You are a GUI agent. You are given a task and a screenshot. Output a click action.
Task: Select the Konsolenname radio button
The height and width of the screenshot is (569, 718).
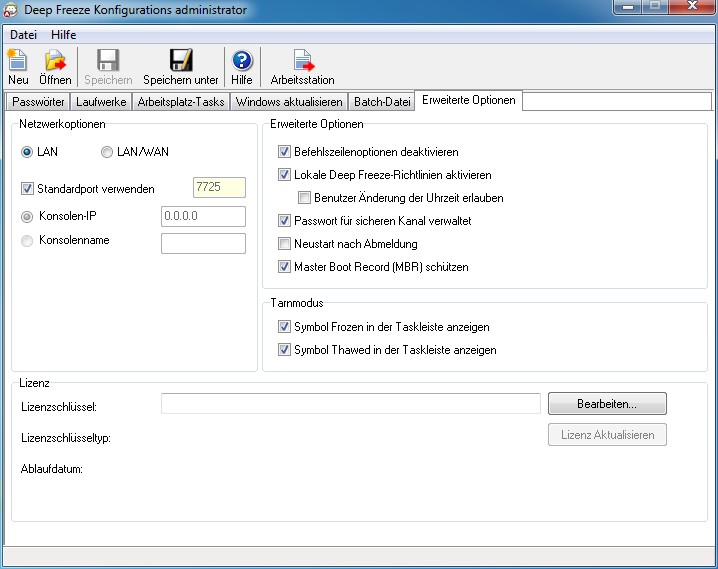coord(27,240)
